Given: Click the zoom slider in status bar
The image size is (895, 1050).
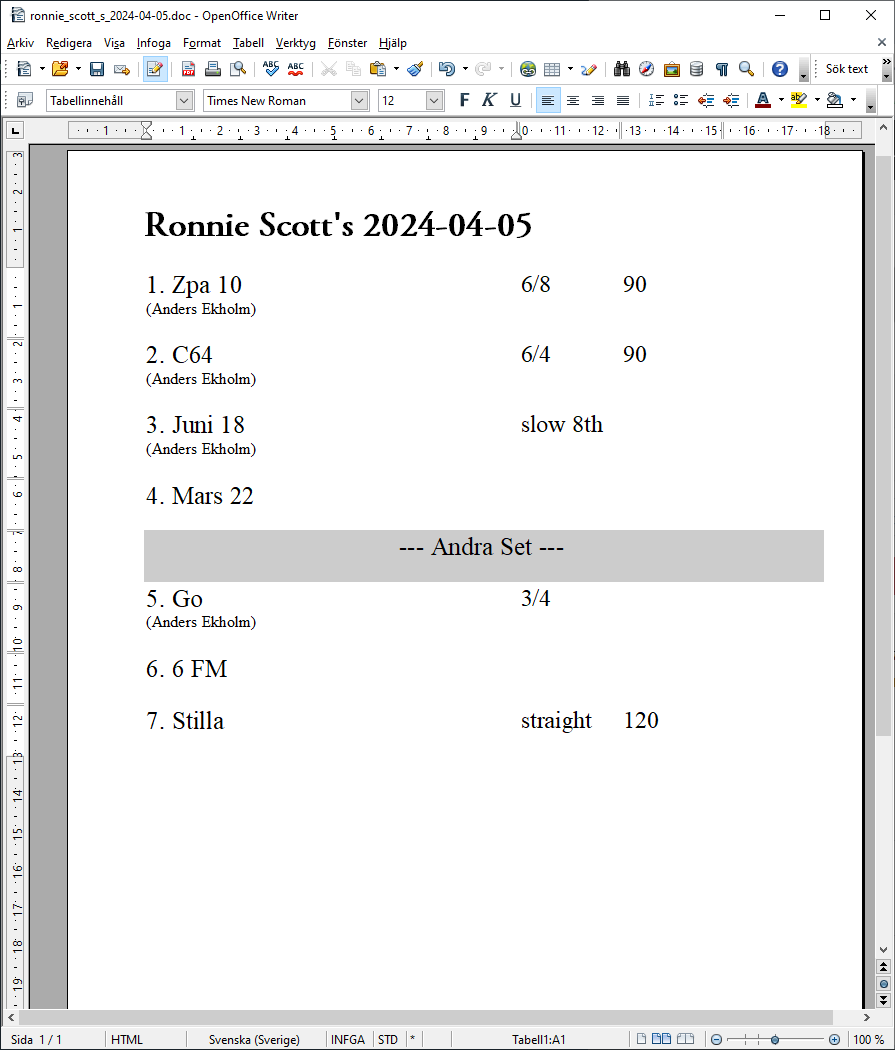Looking at the screenshot, I should [775, 1039].
